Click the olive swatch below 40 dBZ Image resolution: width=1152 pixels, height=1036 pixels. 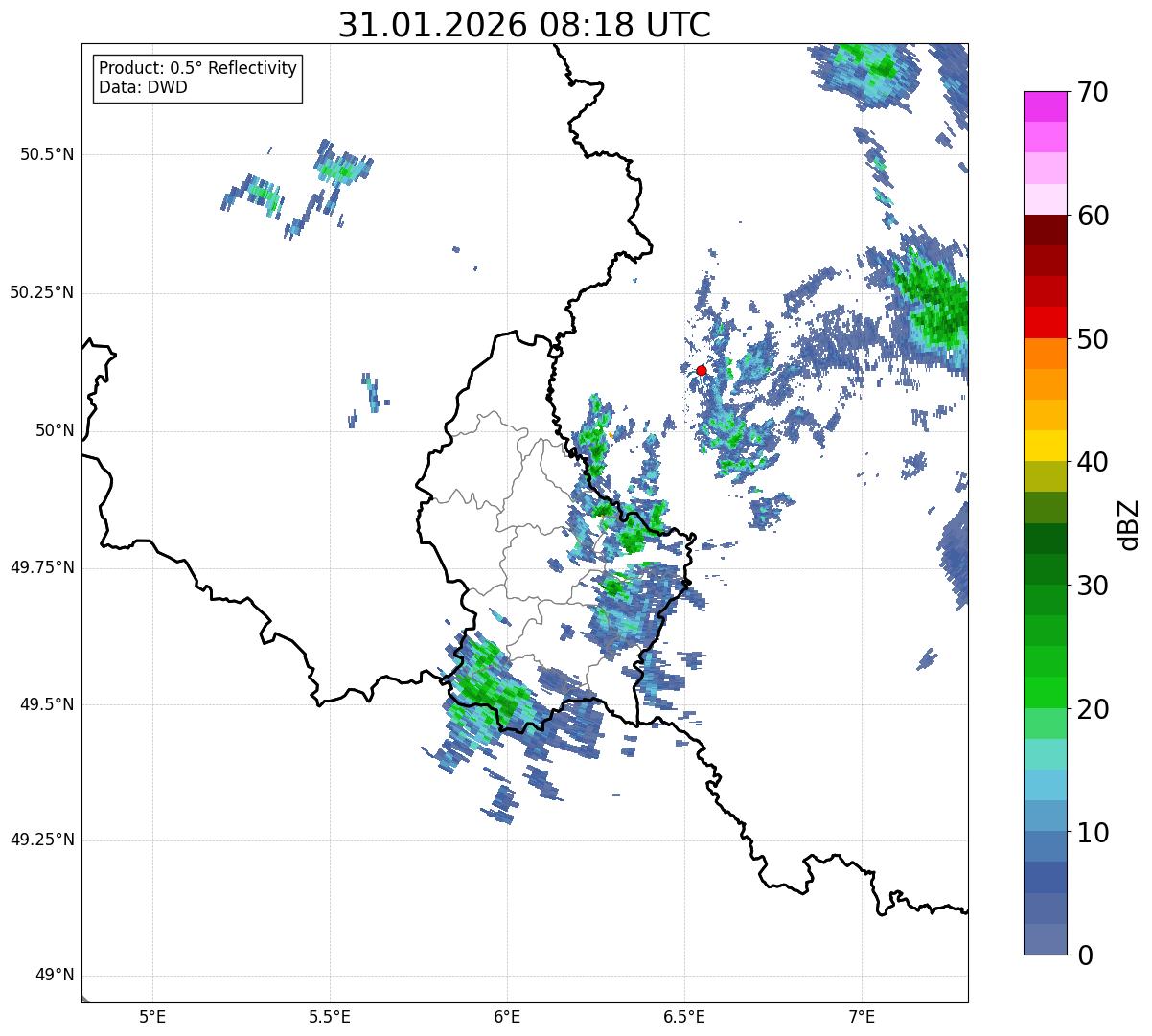(x=1046, y=477)
